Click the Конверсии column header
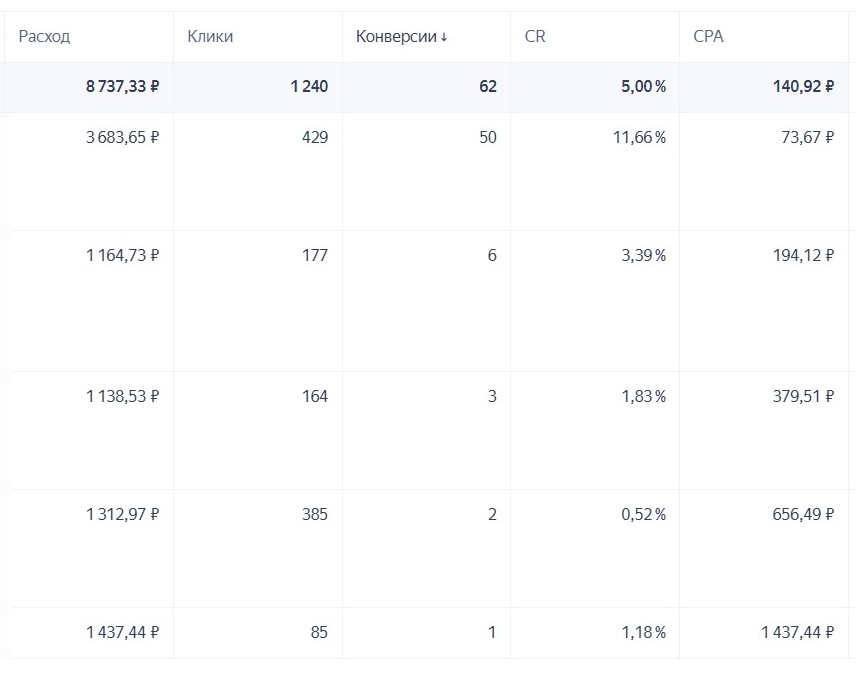Viewport: 856px width, 681px height. pos(396,37)
